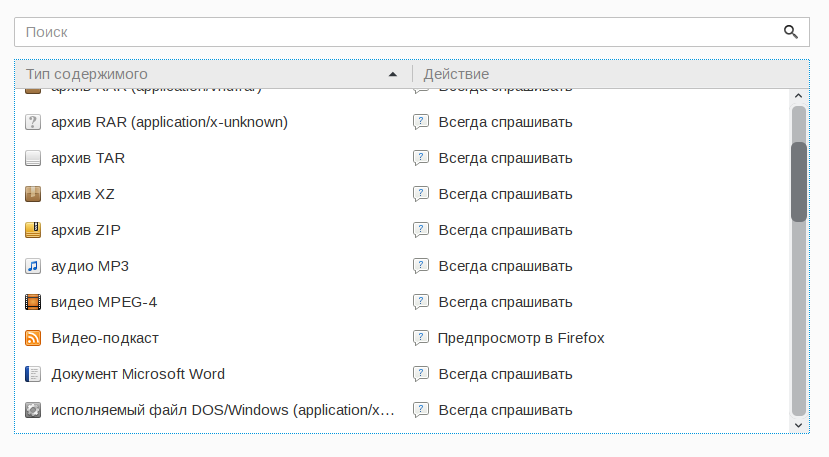Click the ask icon in видео MPEG-4 action
Screen dimensions: 829x457
421,302
